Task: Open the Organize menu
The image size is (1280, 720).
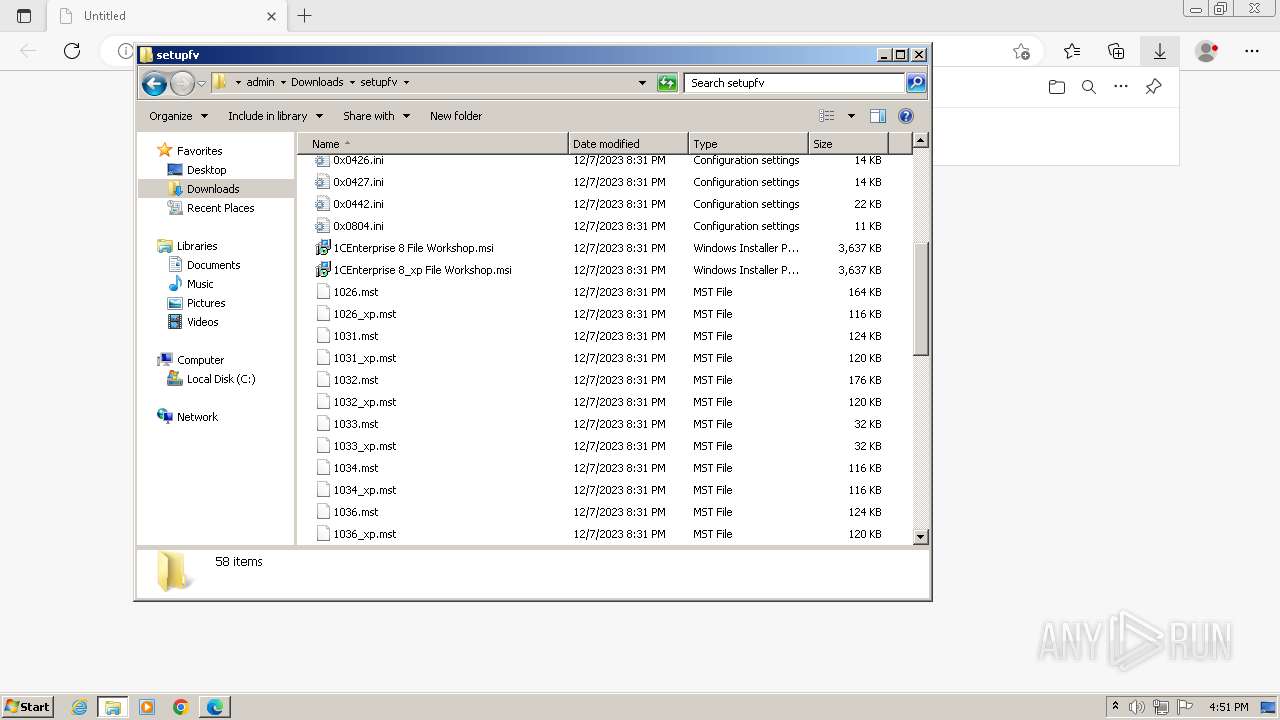Action: click(x=179, y=116)
